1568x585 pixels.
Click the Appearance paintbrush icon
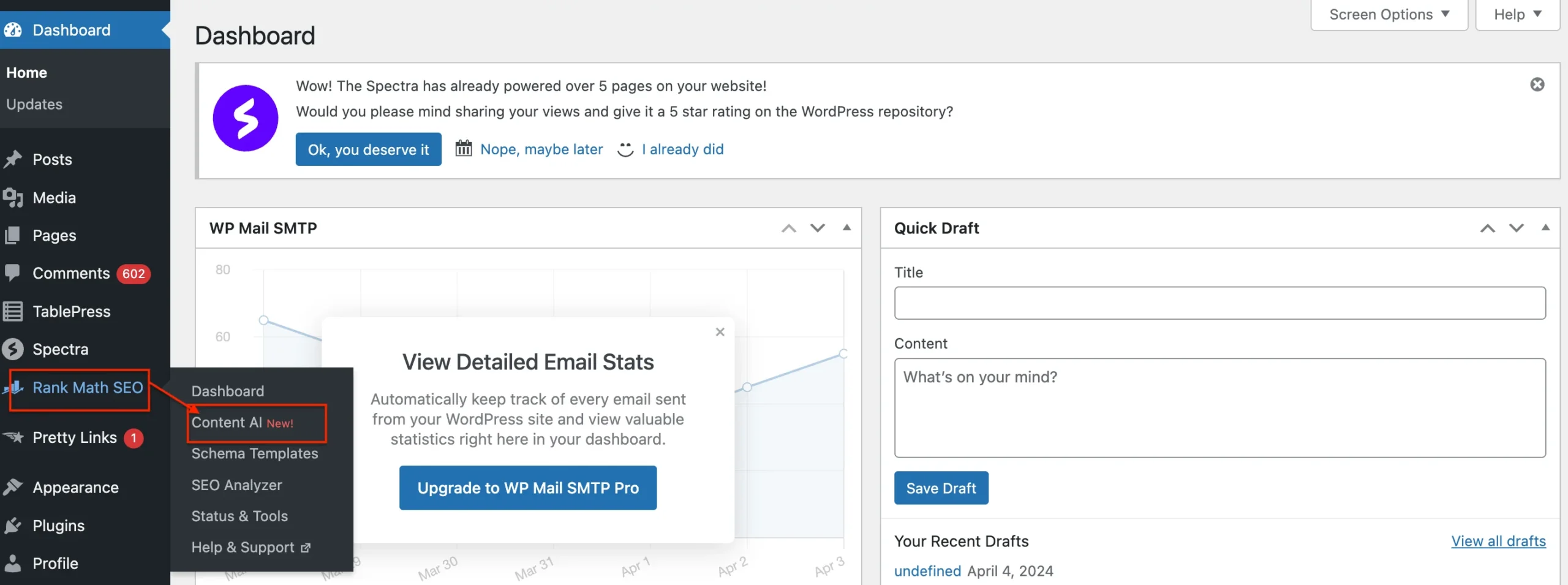point(13,488)
